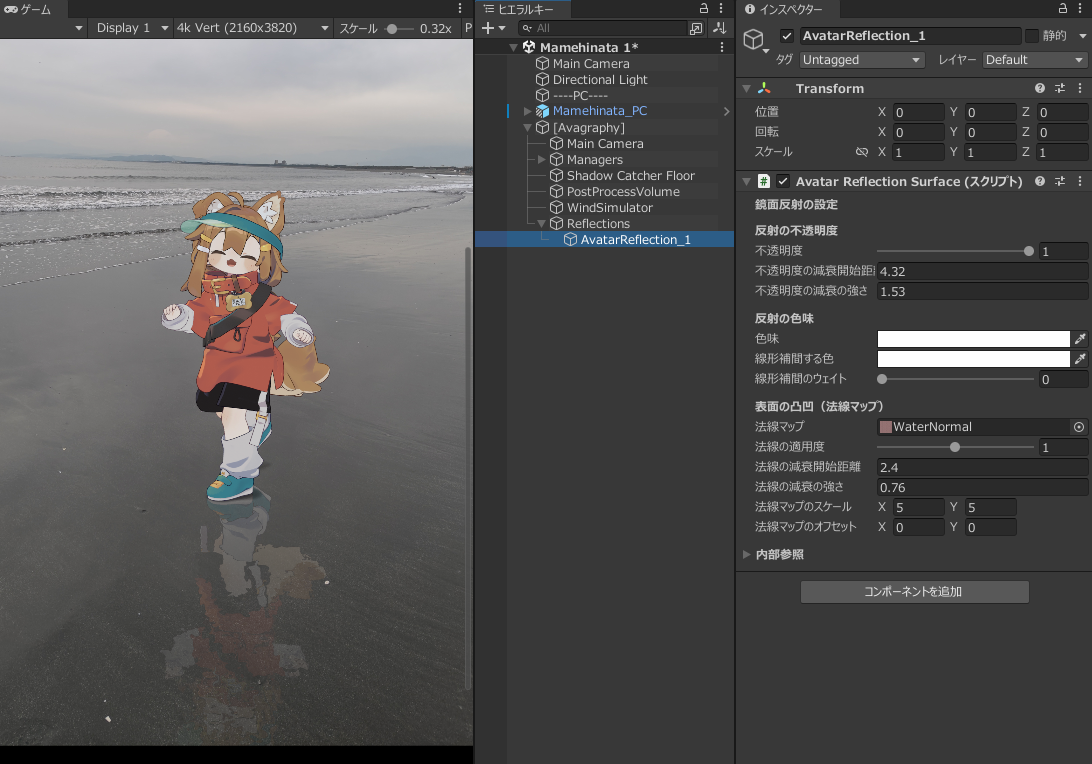Click the Hierarchy sorting icon next to search

[719, 28]
